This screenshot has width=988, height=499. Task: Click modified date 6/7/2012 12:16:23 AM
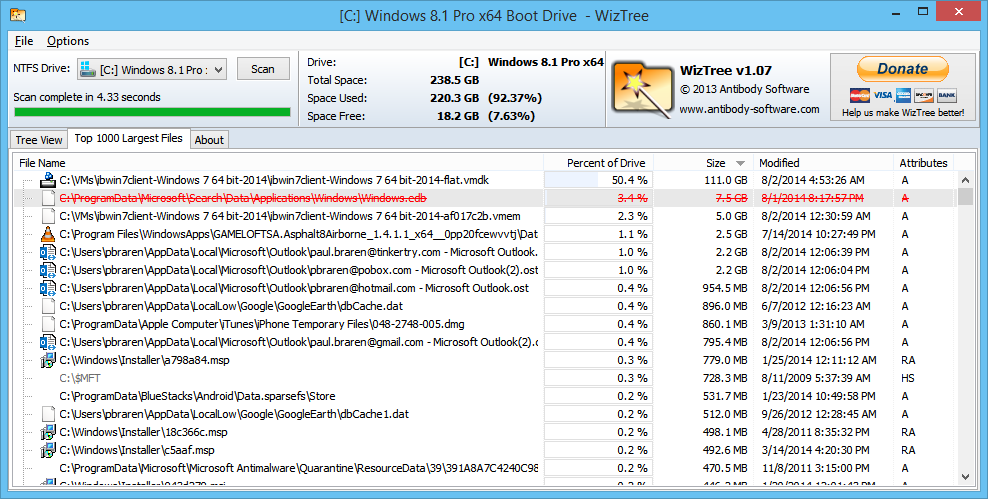[815, 306]
